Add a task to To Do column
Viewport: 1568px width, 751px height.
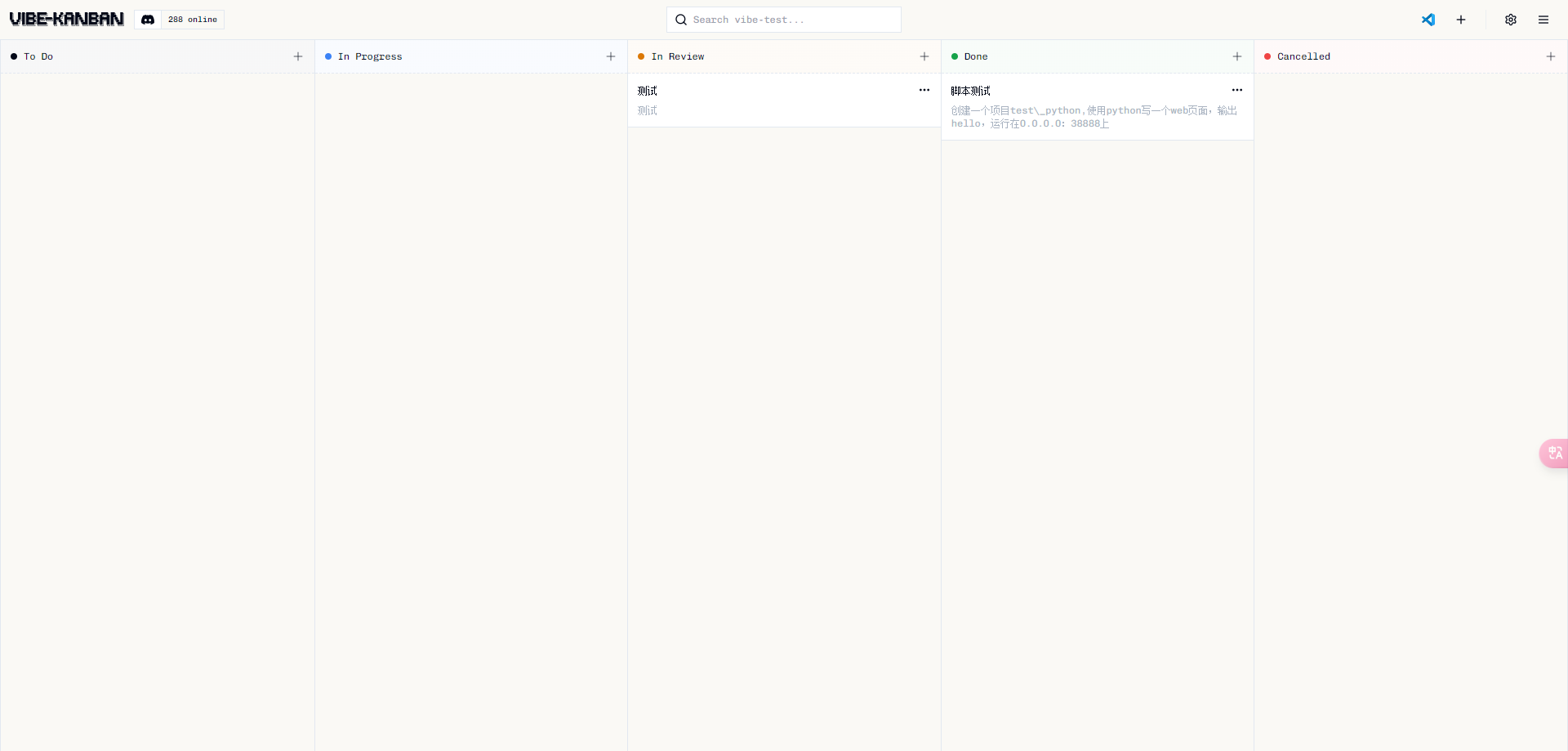click(x=298, y=56)
